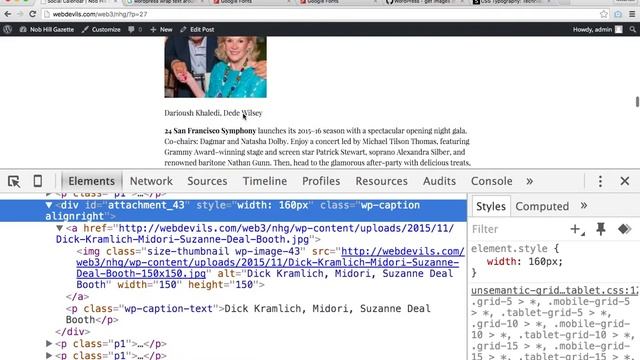
Task: Click the woman photo thumbnail
Action: point(216,67)
